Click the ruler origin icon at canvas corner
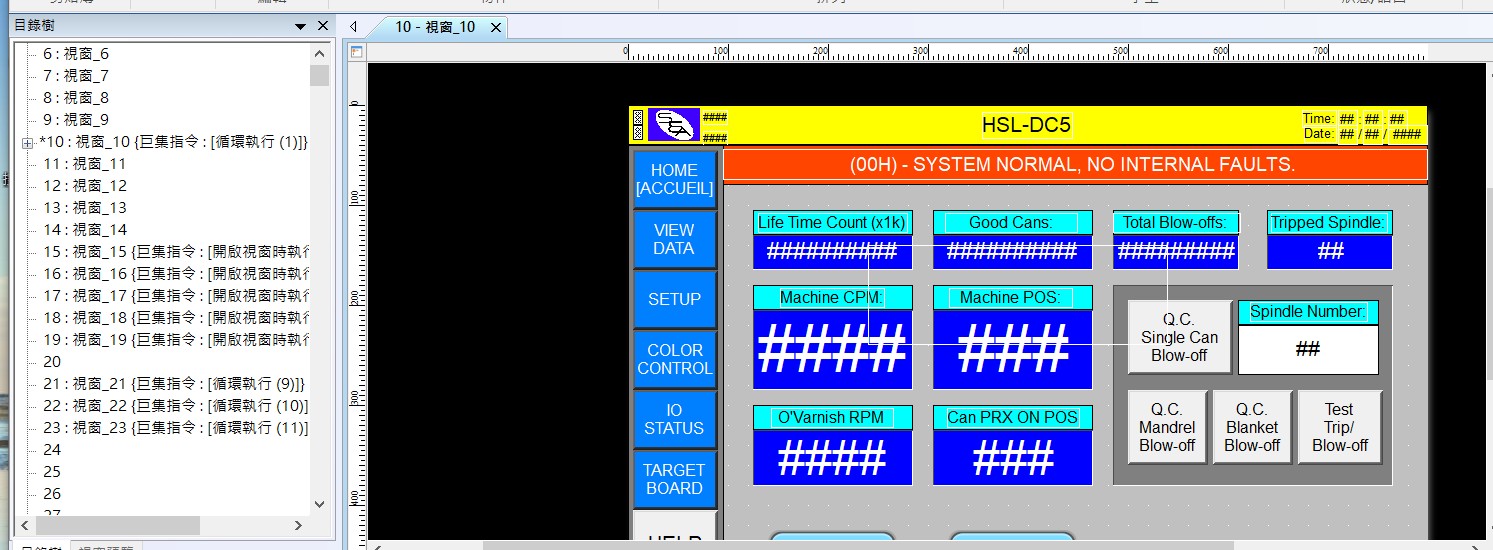Image resolution: width=1493 pixels, height=550 pixels. click(355, 52)
